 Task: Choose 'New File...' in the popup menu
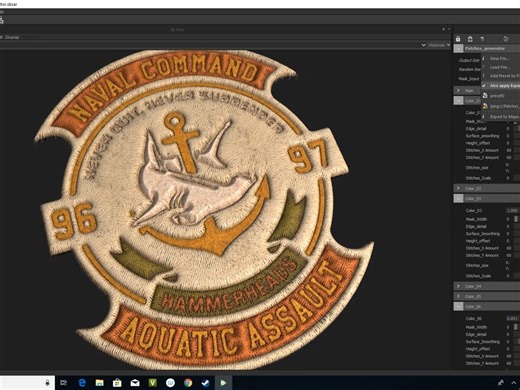[x=499, y=58]
